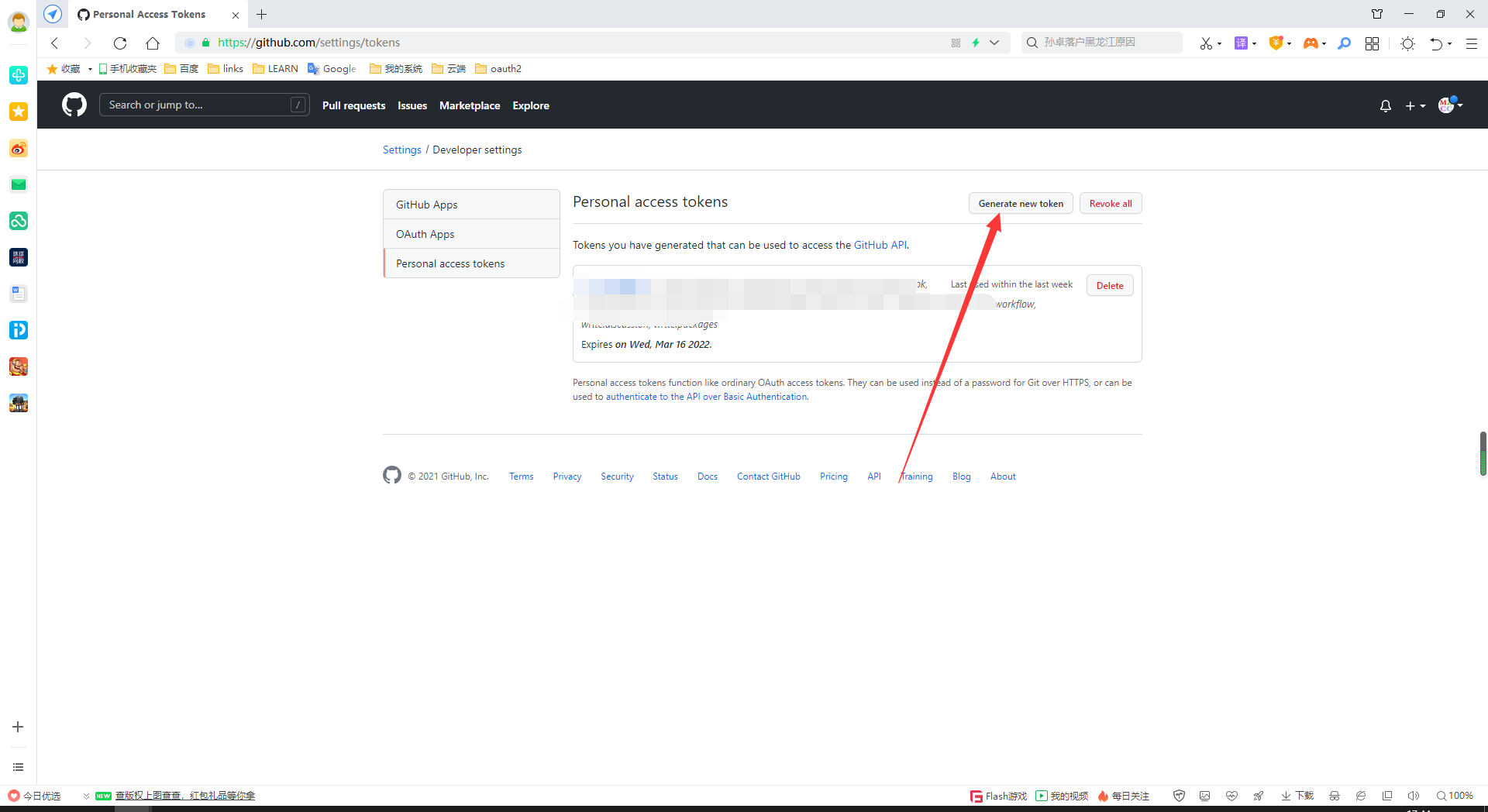
Task: Add sidebar app with plus icon
Action: click(x=18, y=727)
